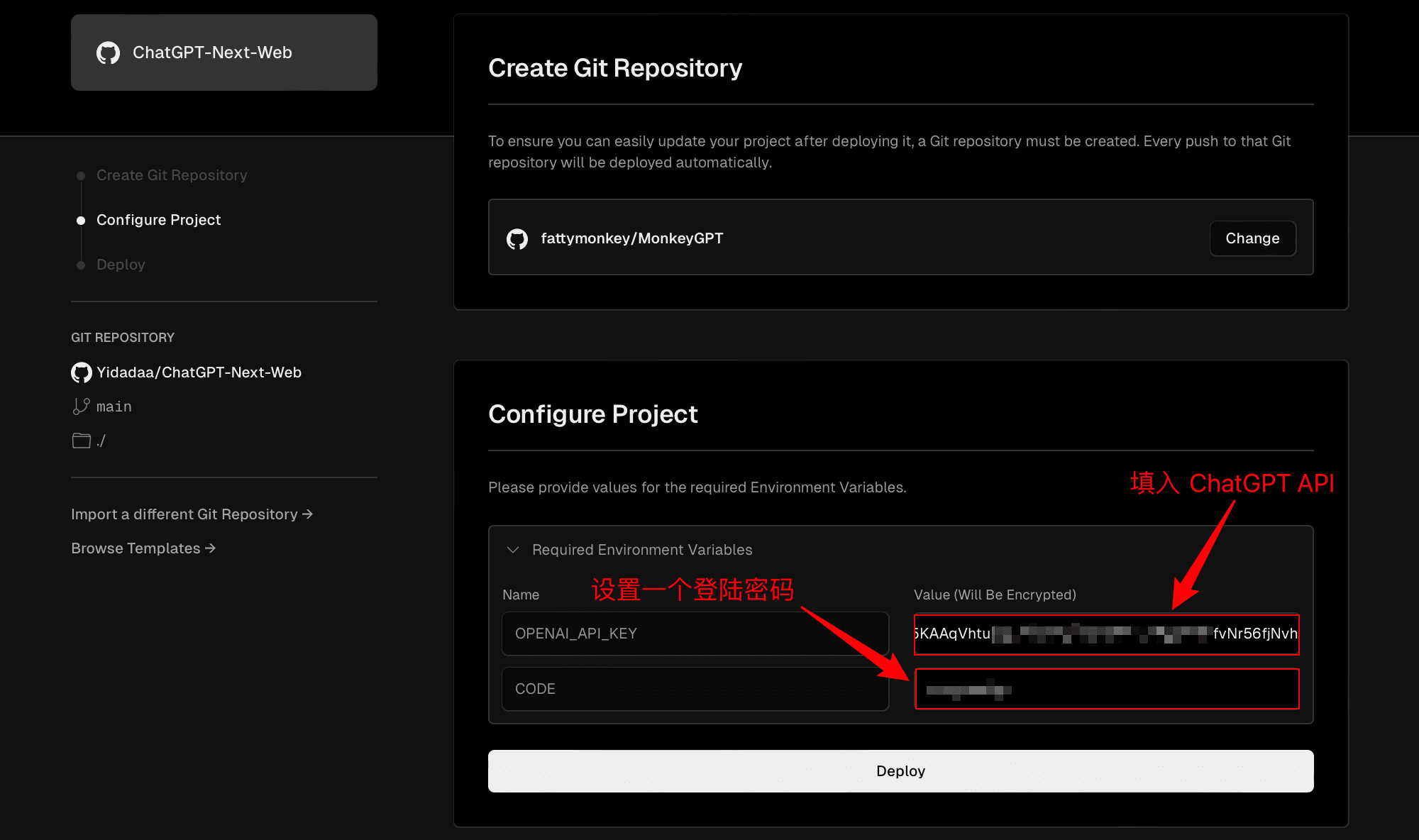The image size is (1419, 840).
Task: Click GitHub icon beside fattymonkey/MonkeyGPT
Action: tap(517, 238)
